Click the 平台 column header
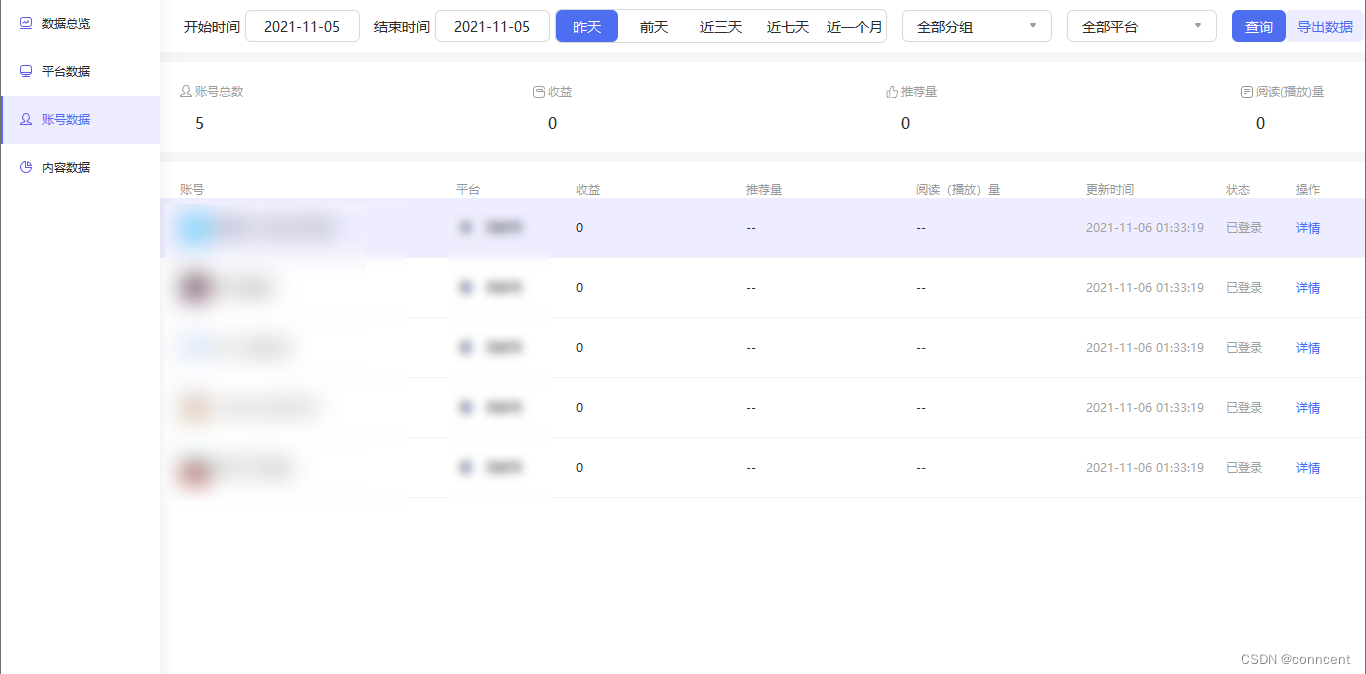 468,189
